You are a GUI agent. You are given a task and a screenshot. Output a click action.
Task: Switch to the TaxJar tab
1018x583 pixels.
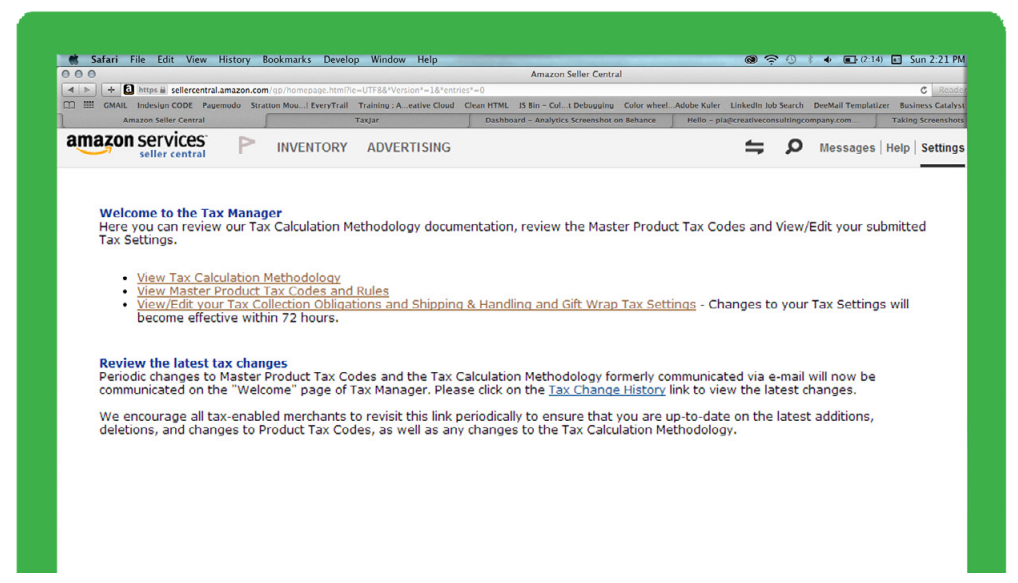click(x=367, y=120)
